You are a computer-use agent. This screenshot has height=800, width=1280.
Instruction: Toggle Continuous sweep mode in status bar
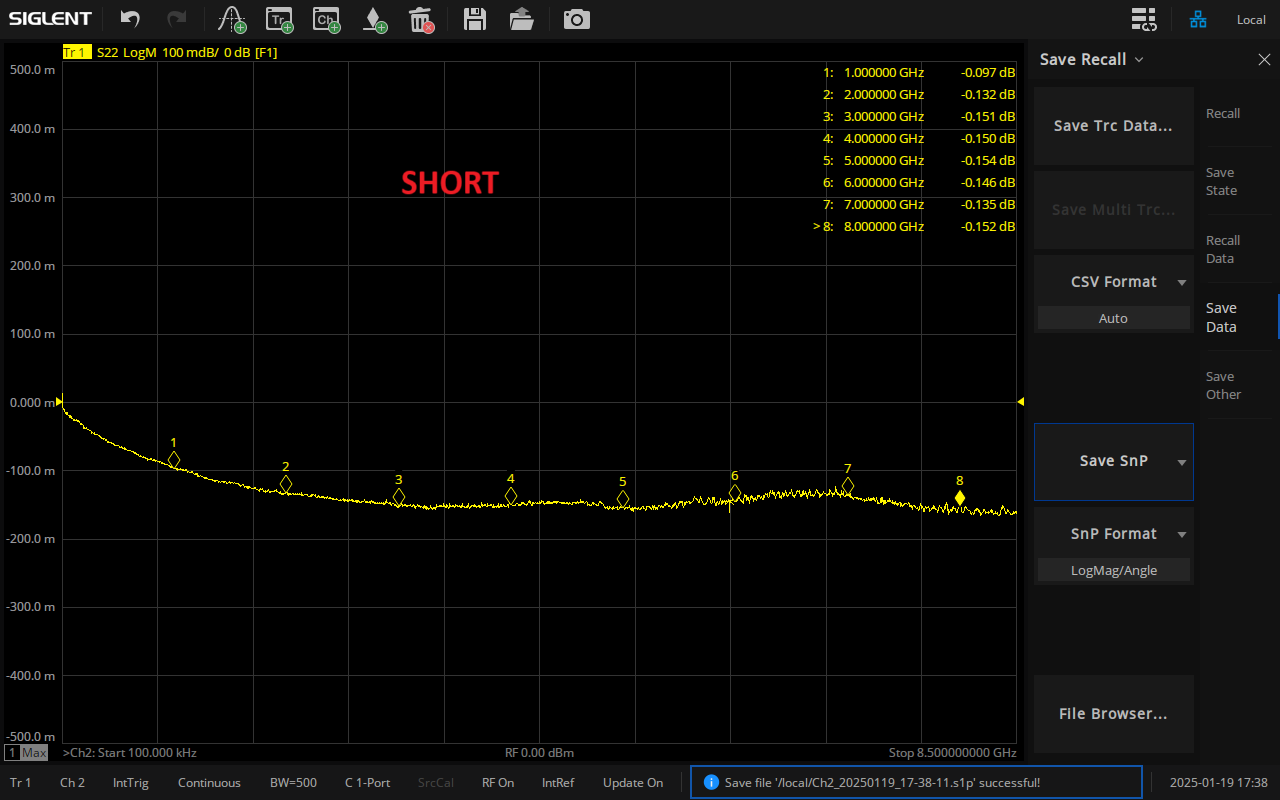(209, 783)
